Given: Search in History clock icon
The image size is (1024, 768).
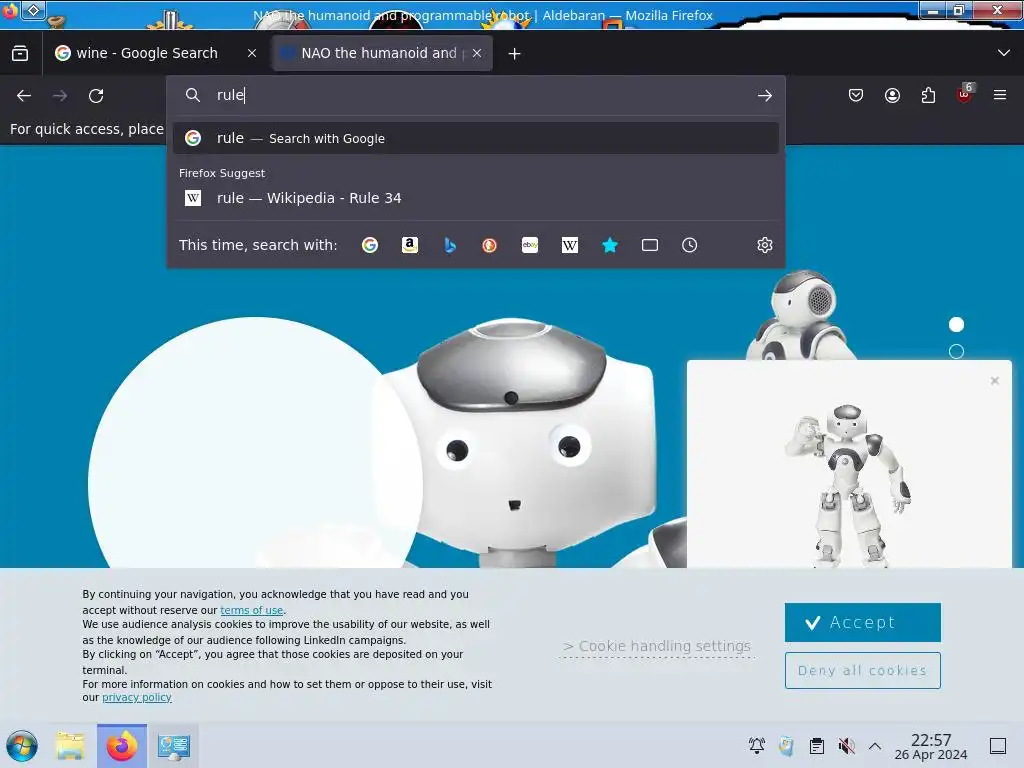Looking at the screenshot, I should [690, 245].
